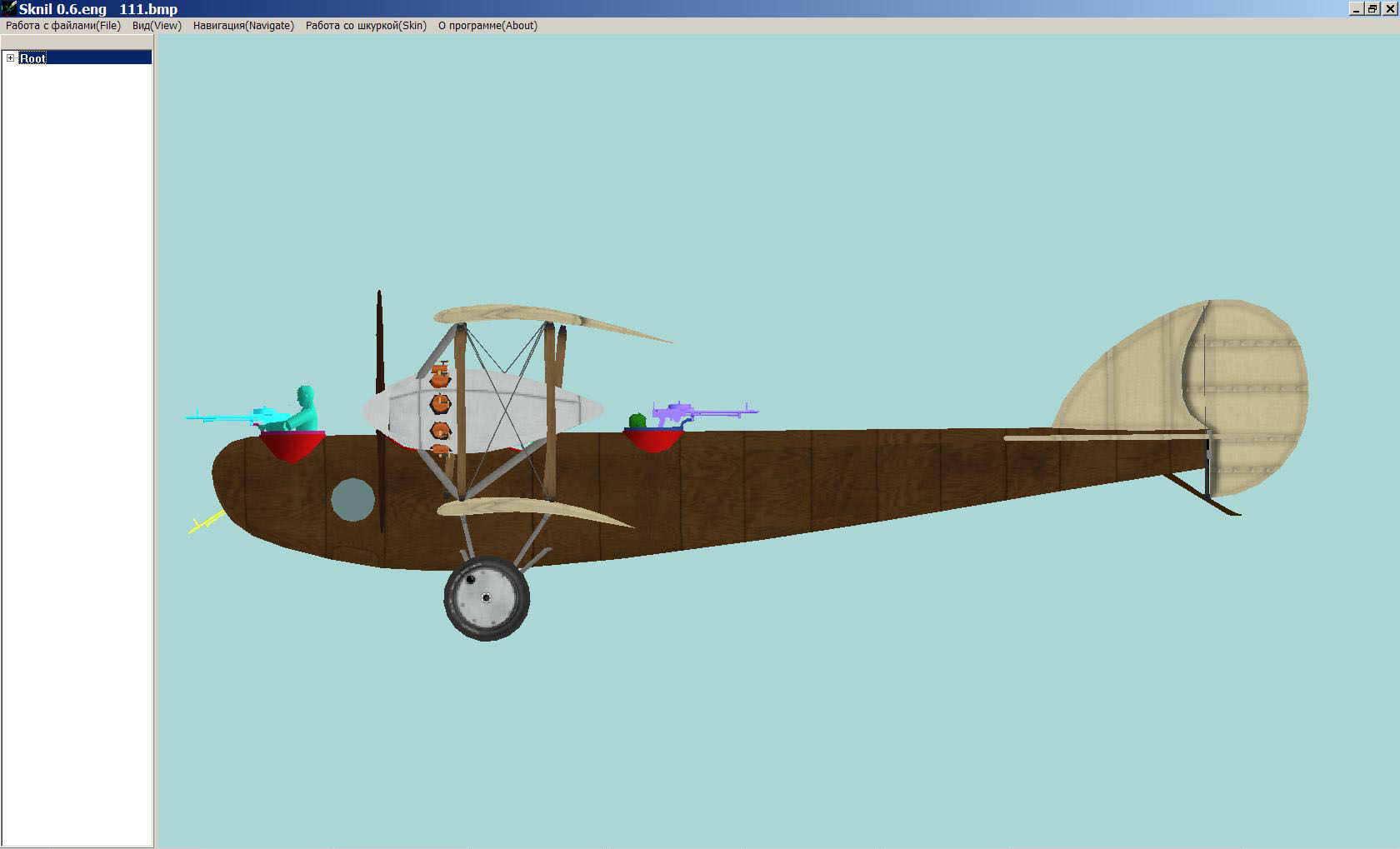Open the View (Вид) menu
1400x849 pixels.
click(157, 26)
